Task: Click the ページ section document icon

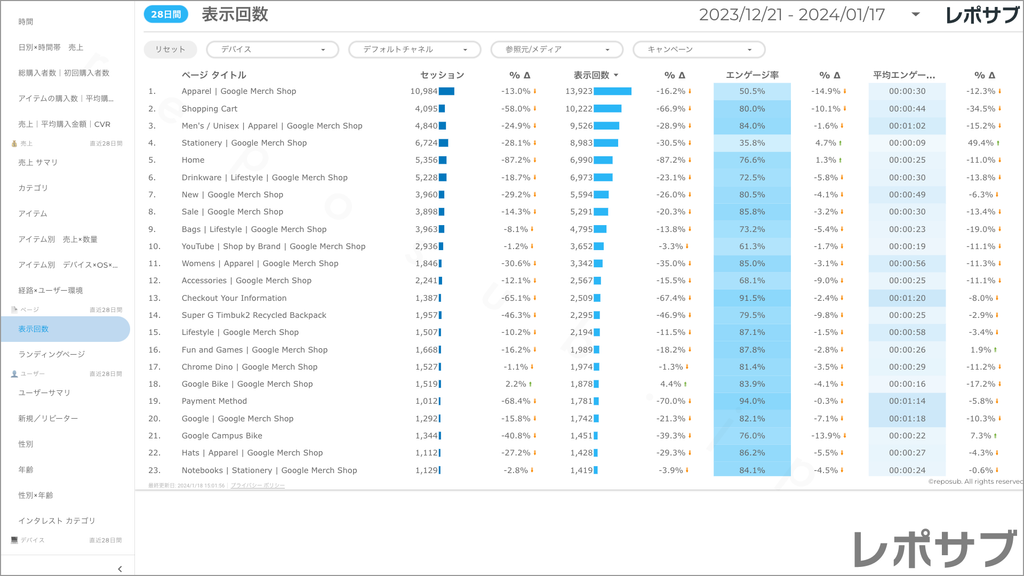Action: pos(13,310)
